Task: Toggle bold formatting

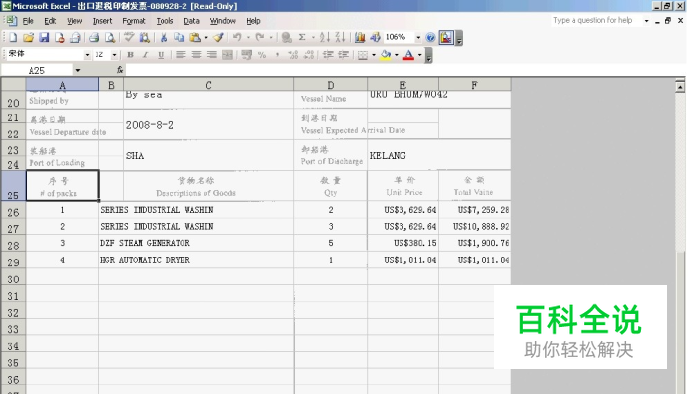Action: (130, 55)
